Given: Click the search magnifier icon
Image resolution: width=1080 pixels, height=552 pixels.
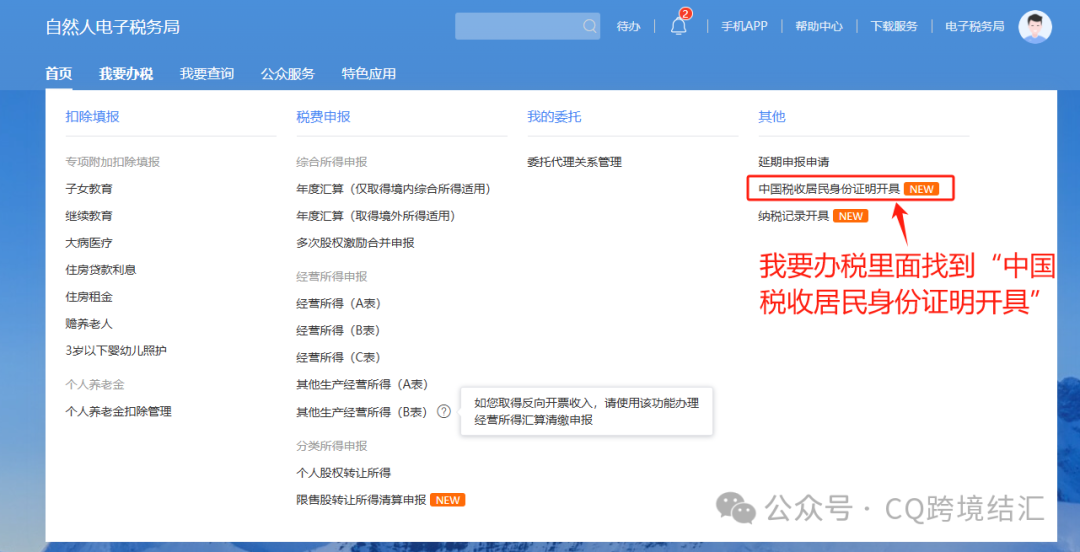Looking at the screenshot, I should [x=590, y=27].
